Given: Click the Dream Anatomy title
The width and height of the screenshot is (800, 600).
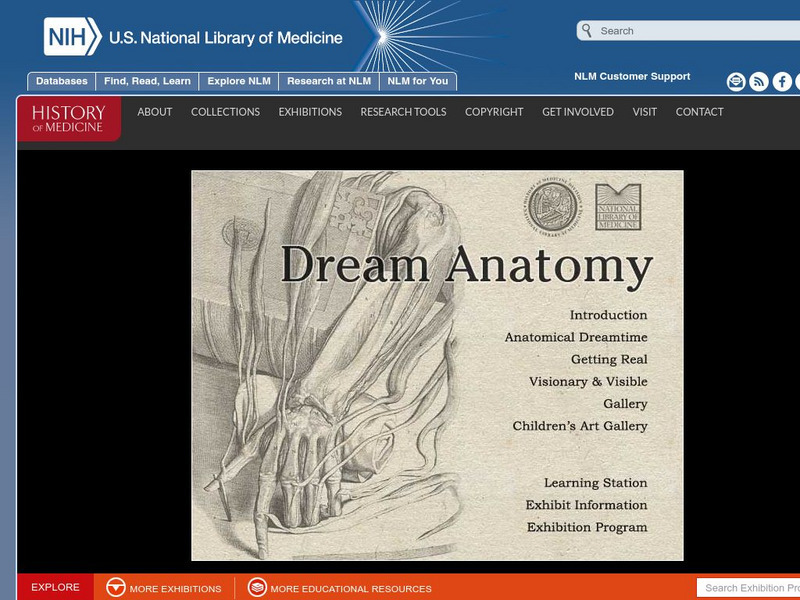Looking at the screenshot, I should (x=466, y=267).
